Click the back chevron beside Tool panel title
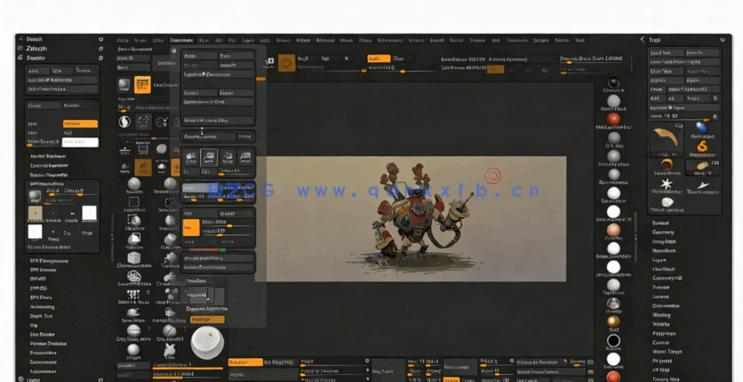 click(x=643, y=40)
